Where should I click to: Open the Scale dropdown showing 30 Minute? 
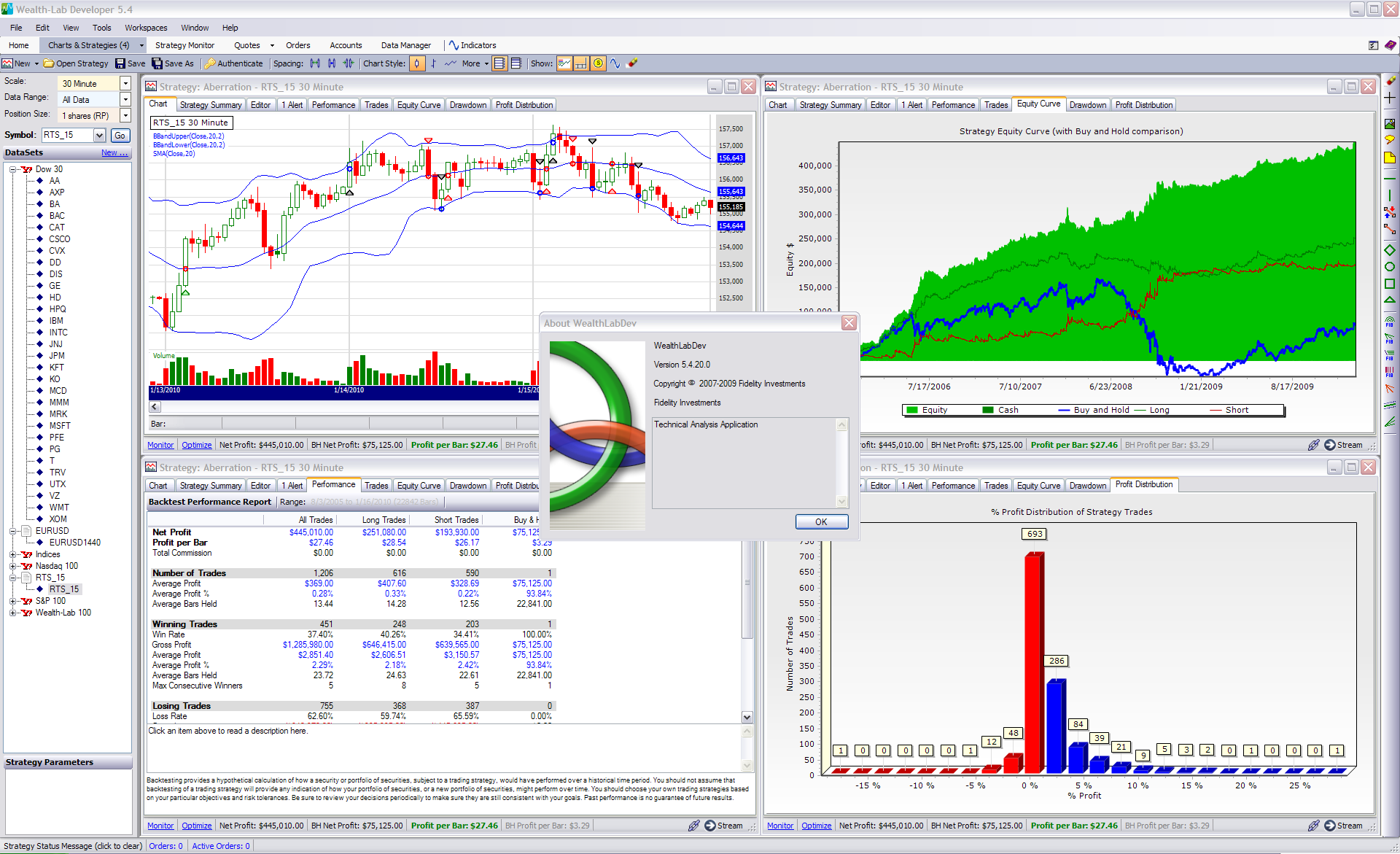tap(125, 83)
